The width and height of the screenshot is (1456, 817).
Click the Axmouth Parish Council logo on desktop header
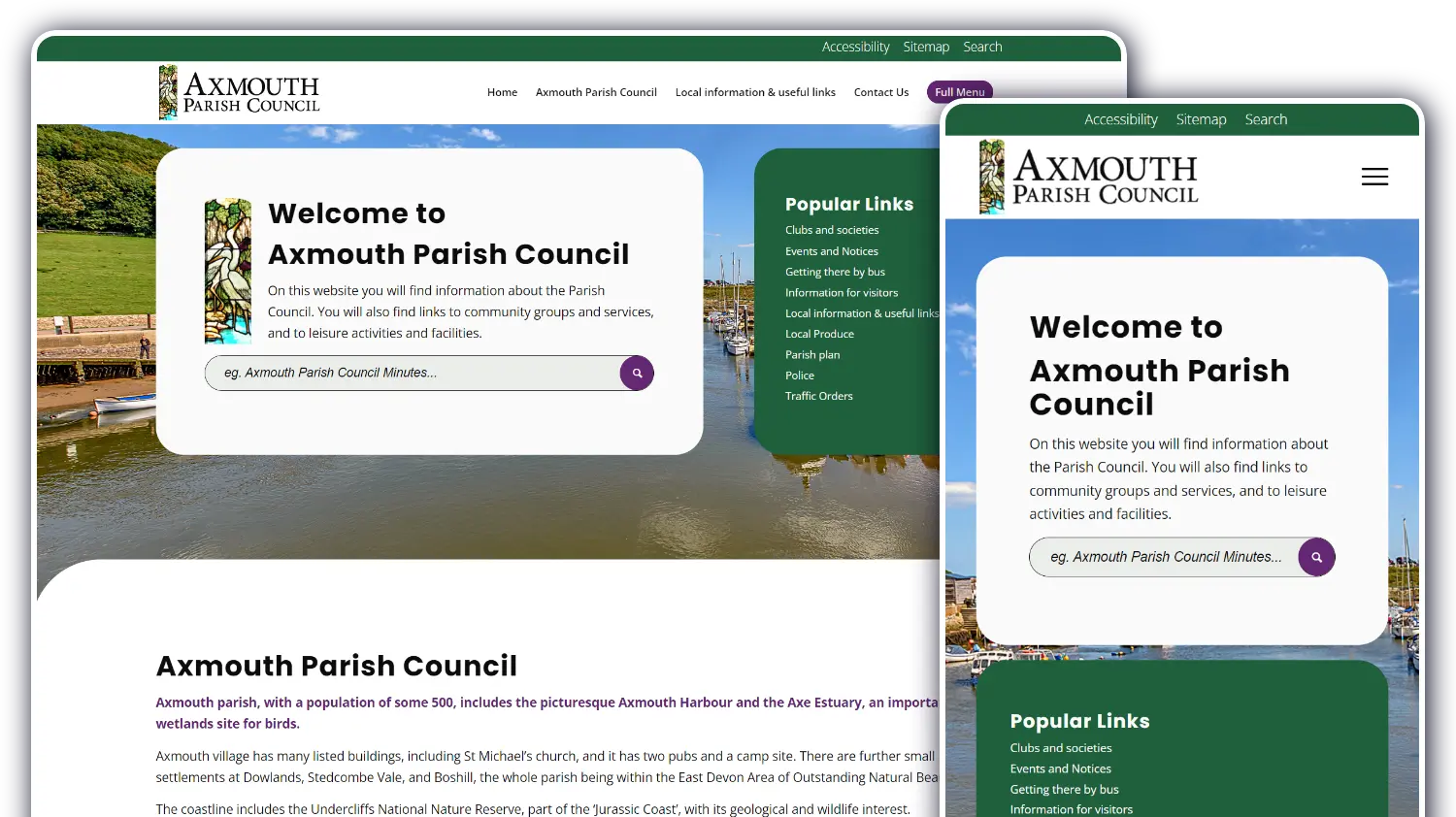tap(239, 92)
